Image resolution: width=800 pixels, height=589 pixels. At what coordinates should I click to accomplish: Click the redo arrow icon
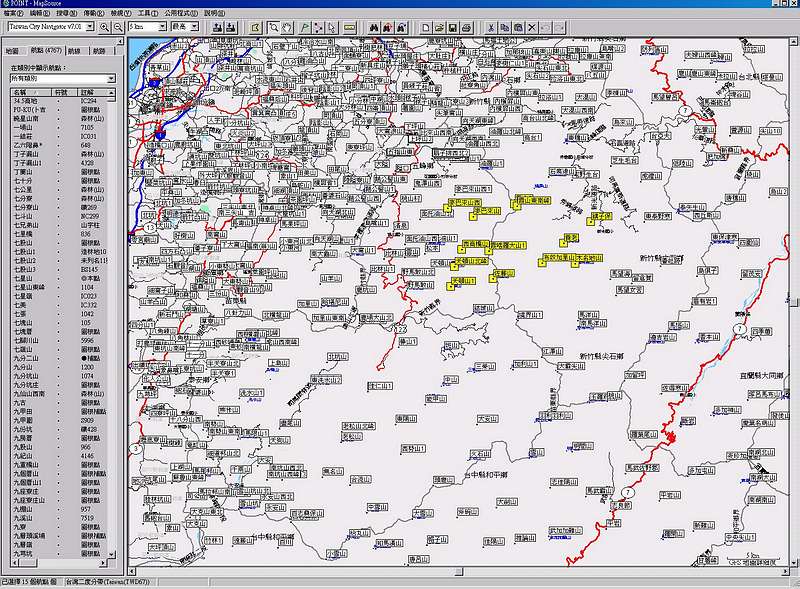tap(559, 28)
